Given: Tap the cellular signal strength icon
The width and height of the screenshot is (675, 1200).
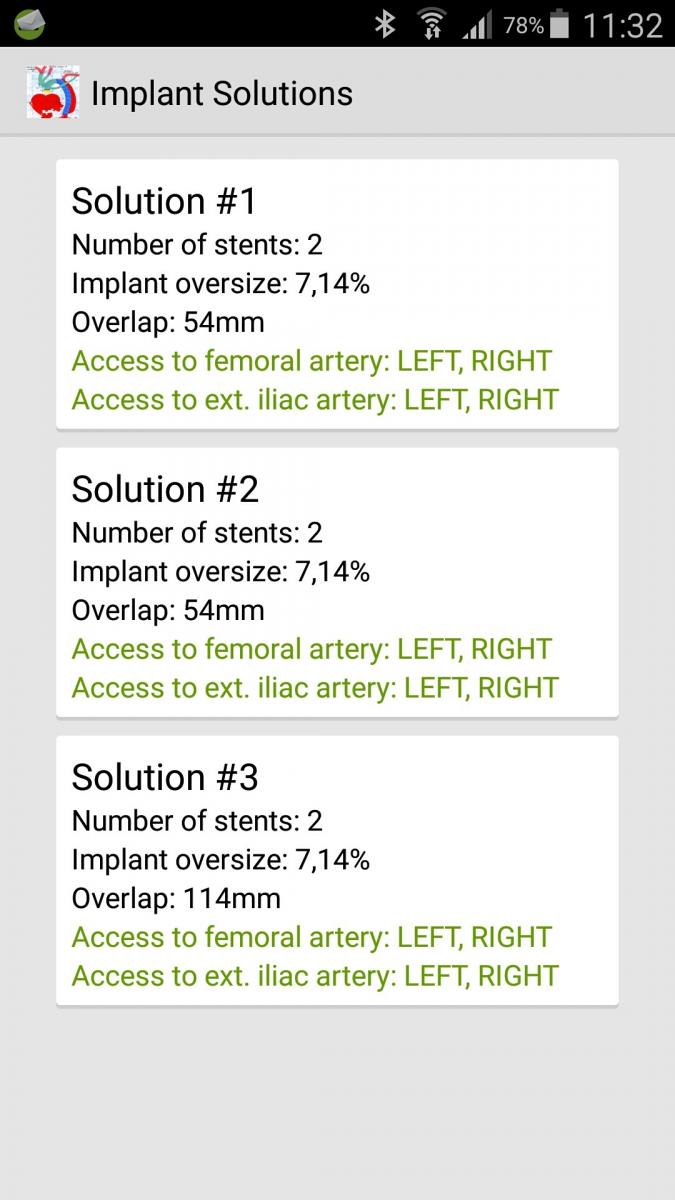Looking at the screenshot, I should coord(478,24).
